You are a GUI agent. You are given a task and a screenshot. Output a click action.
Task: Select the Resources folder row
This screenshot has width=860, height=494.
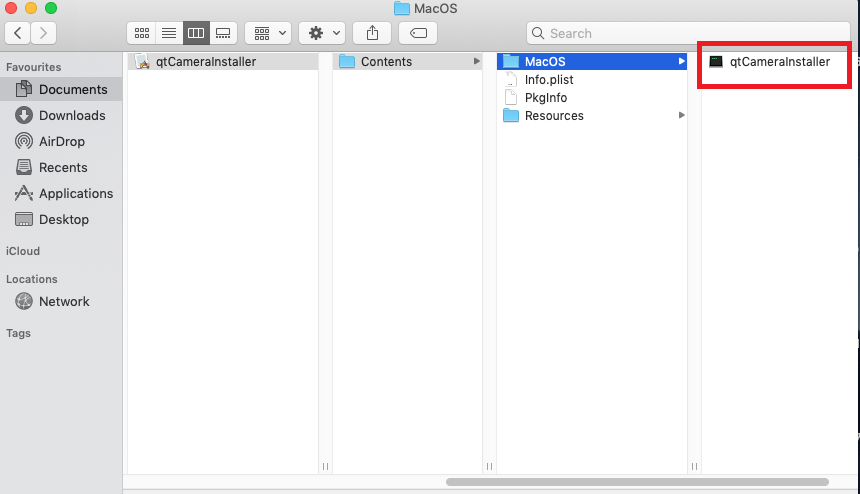(592, 116)
